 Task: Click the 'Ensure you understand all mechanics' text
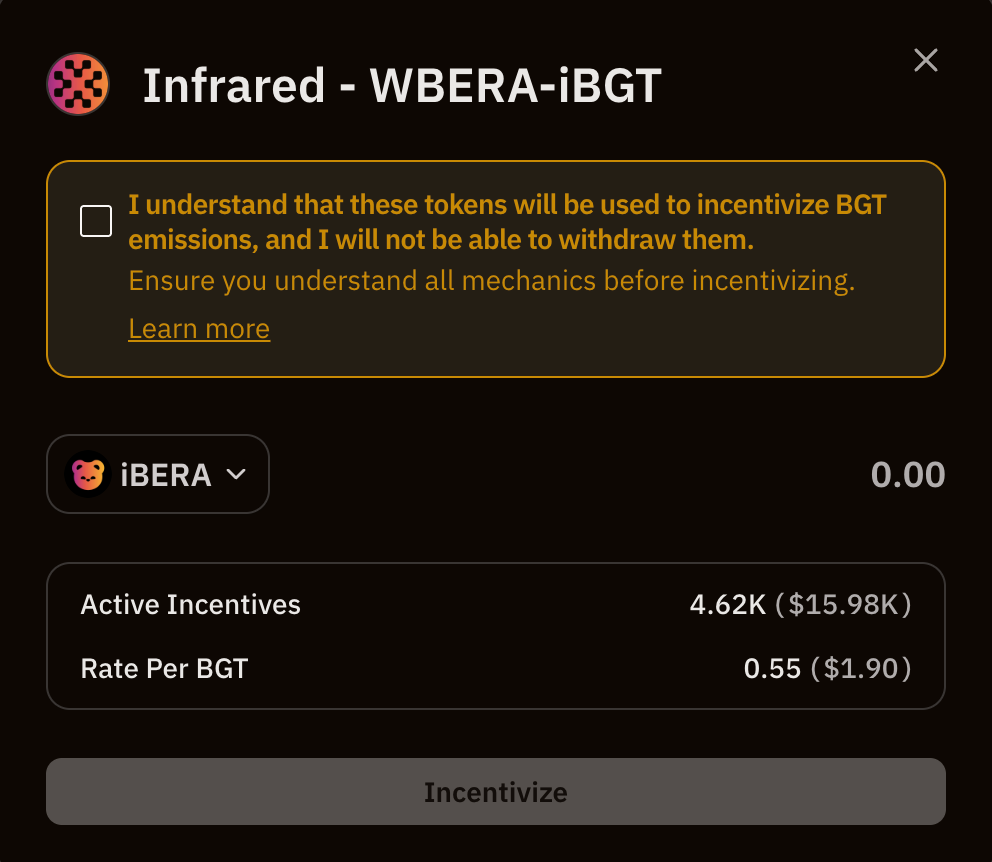[492, 280]
